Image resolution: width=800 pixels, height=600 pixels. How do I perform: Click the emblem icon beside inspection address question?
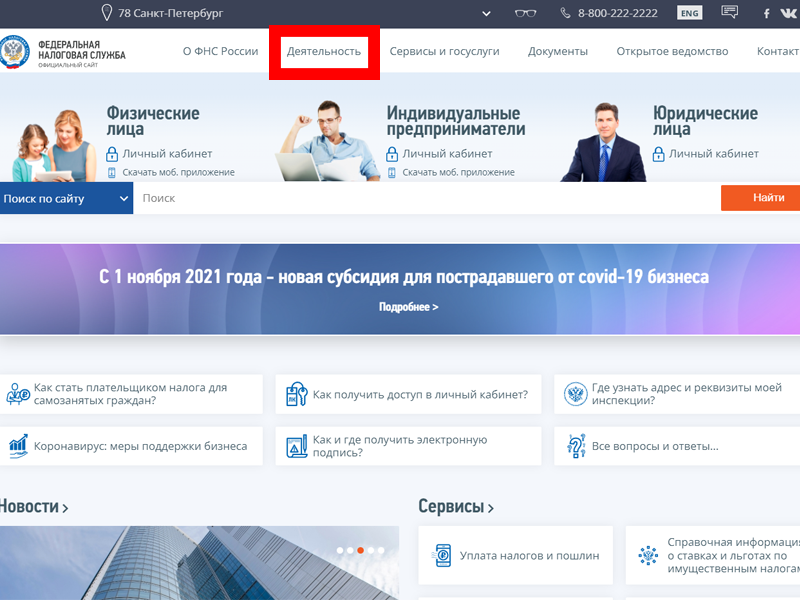[x=576, y=394]
